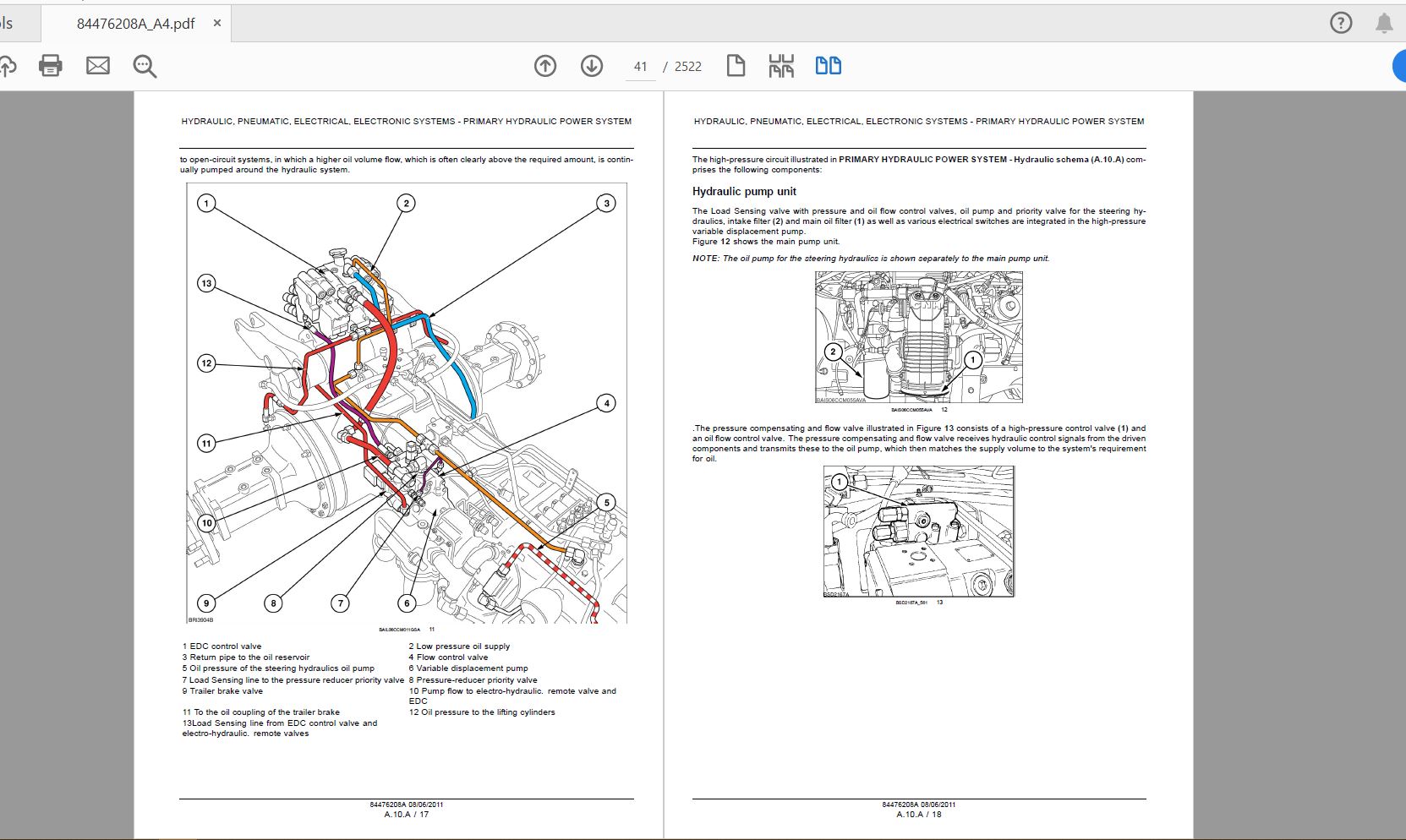Open the partially hidden Tools tab
This screenshot has width=1406, height=840.
(8, 24)
